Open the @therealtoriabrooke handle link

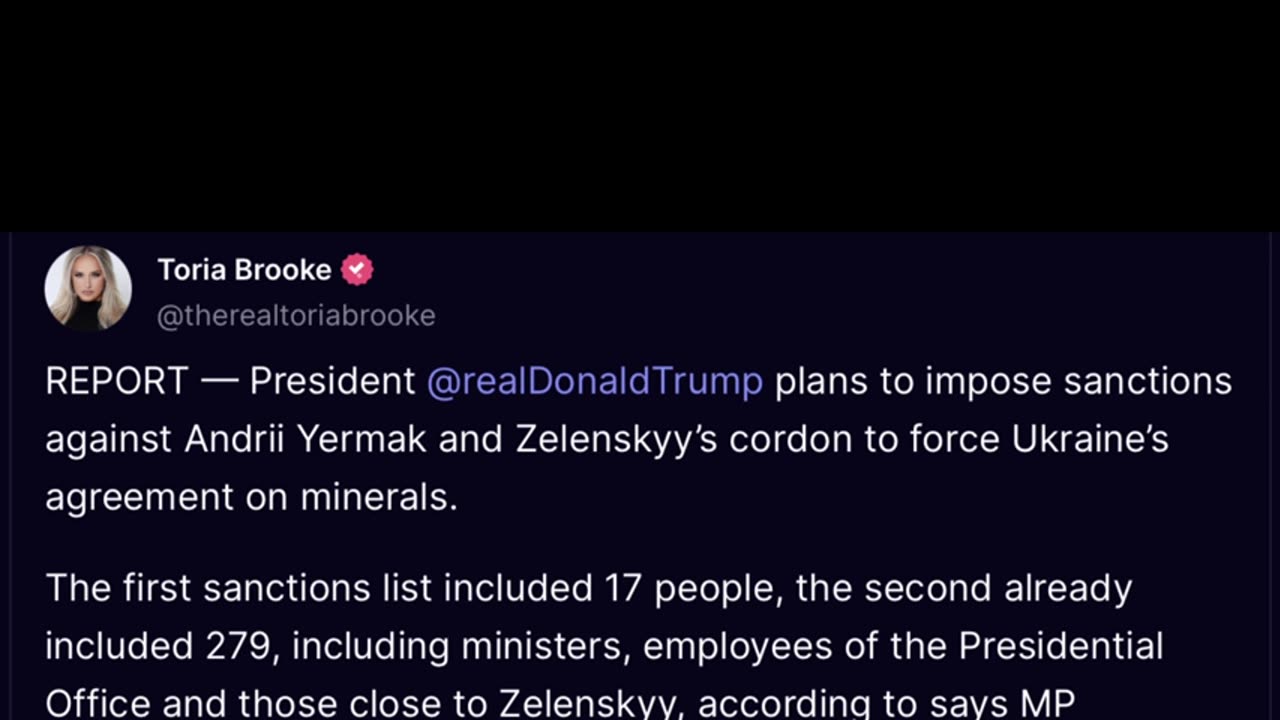tap(296, 315)
